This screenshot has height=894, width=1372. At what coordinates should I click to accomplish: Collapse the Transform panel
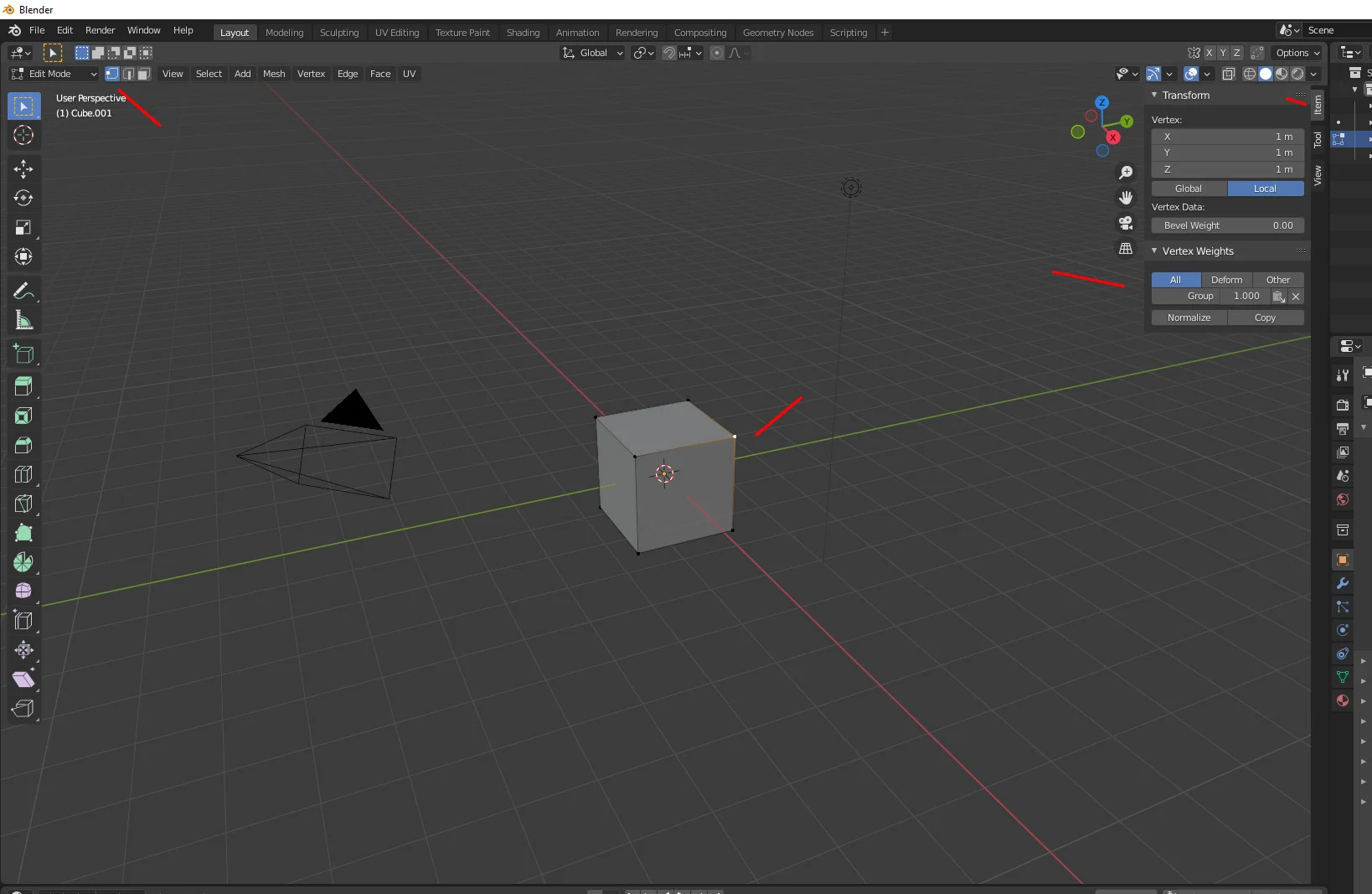(x=1154, y=95)
